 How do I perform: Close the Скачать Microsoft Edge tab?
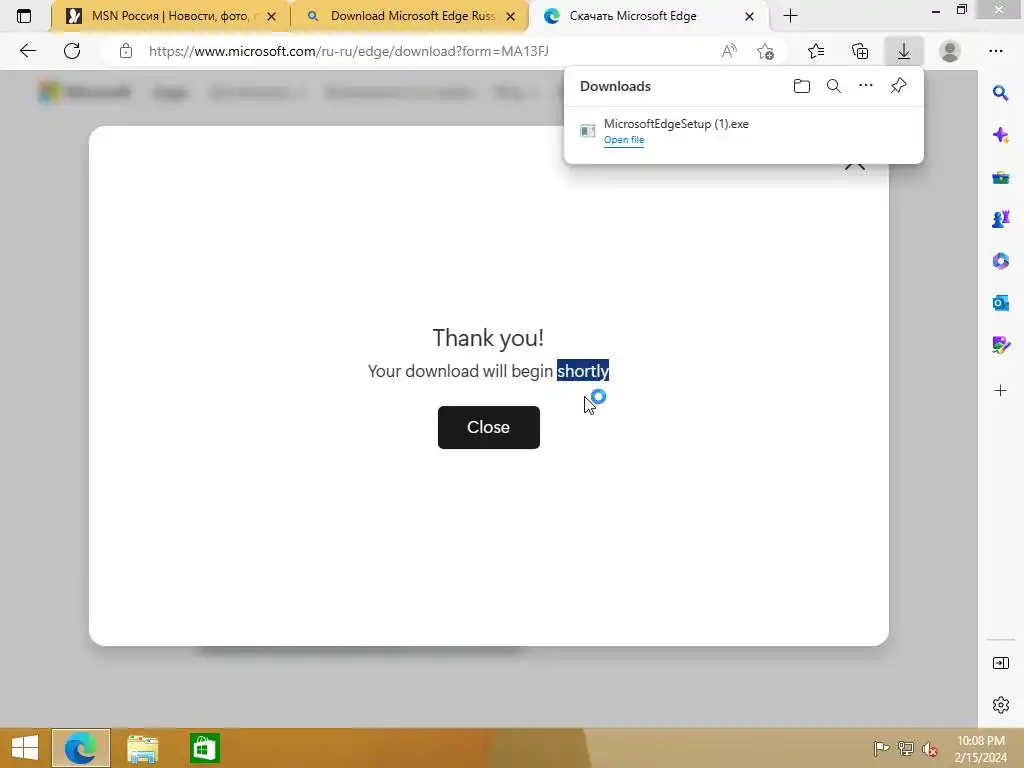pos(750,16)
